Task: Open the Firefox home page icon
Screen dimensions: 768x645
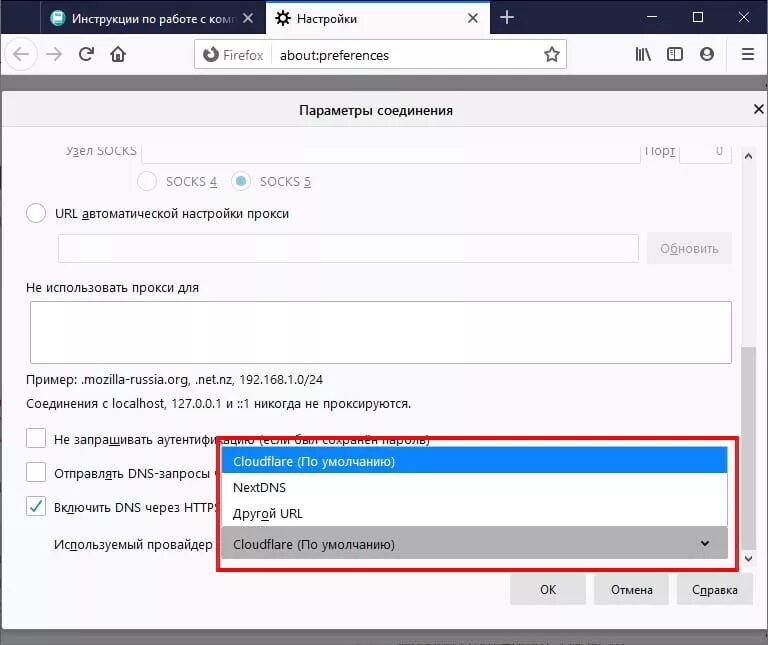Action: 118,54
